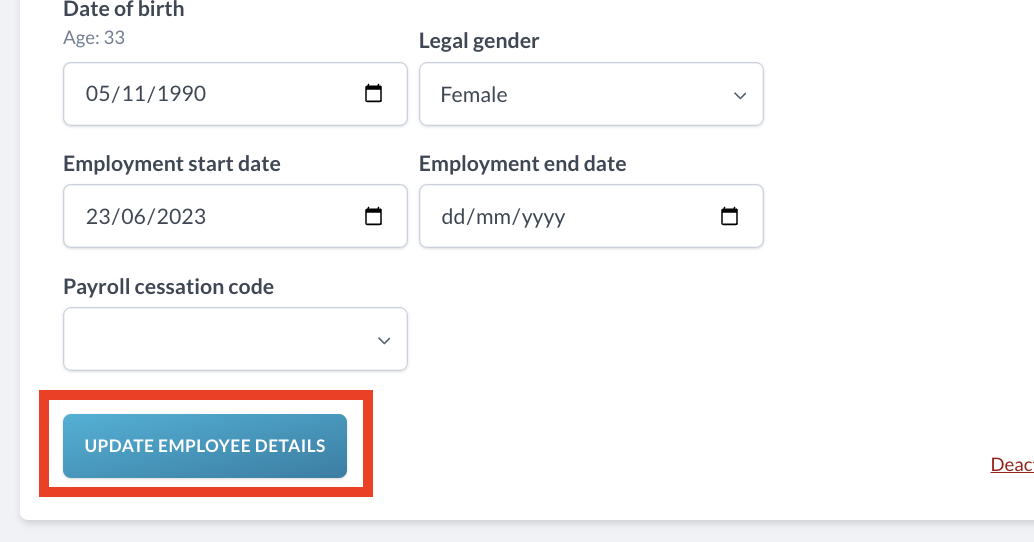Expand the Payroll cessation code dropdown

tap(235, 339)
